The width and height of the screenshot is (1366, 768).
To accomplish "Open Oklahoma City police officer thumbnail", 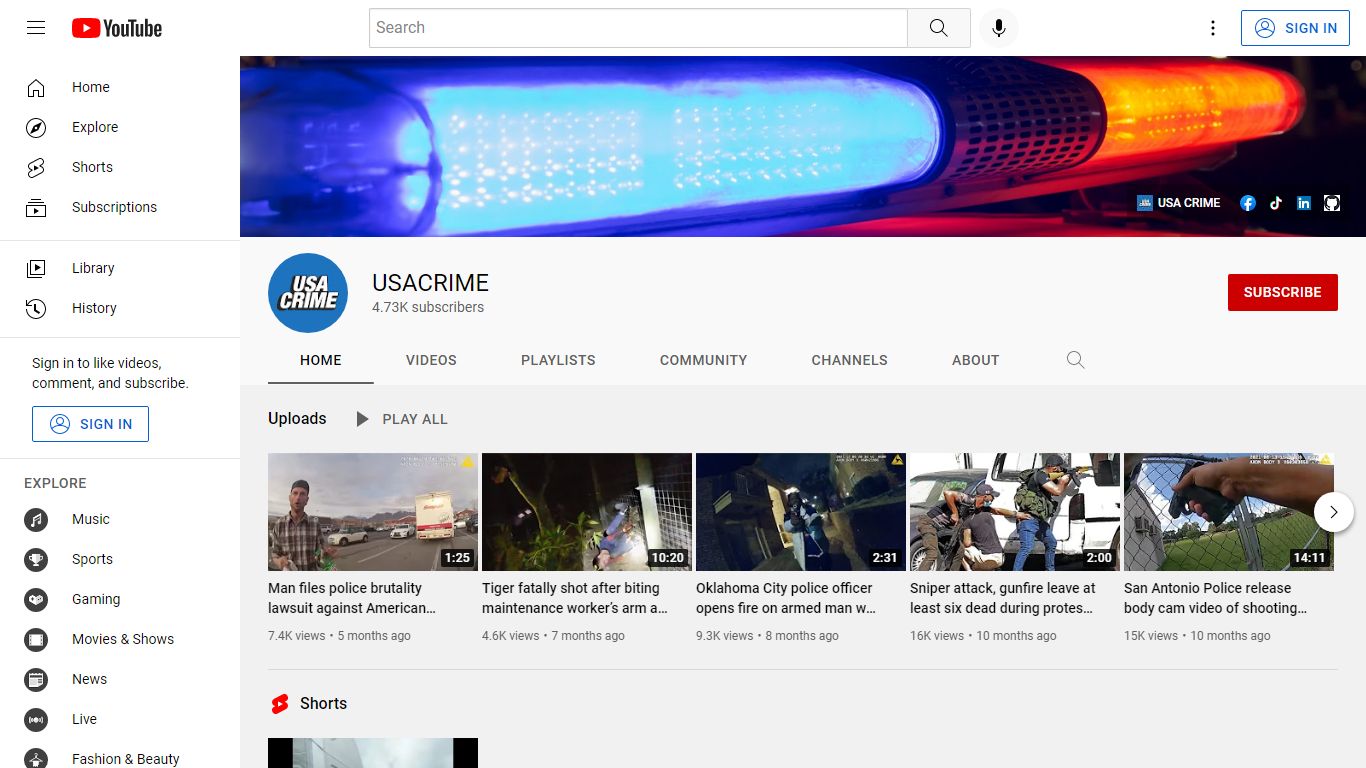I will 801,512.
